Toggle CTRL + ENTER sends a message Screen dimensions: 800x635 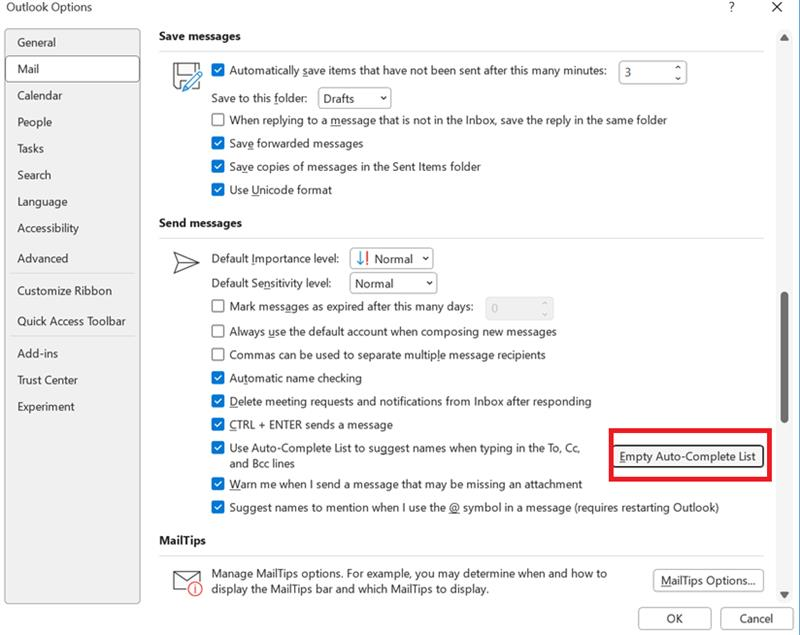click(x=218, y=424)
